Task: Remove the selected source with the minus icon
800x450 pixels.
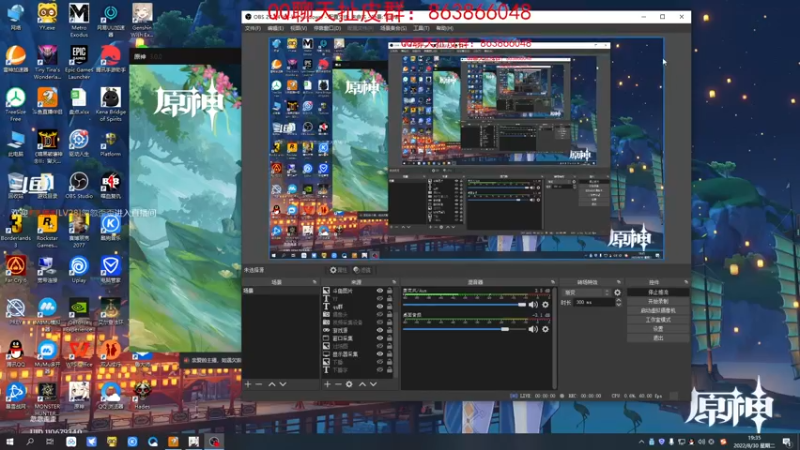Action: (338, 384)
